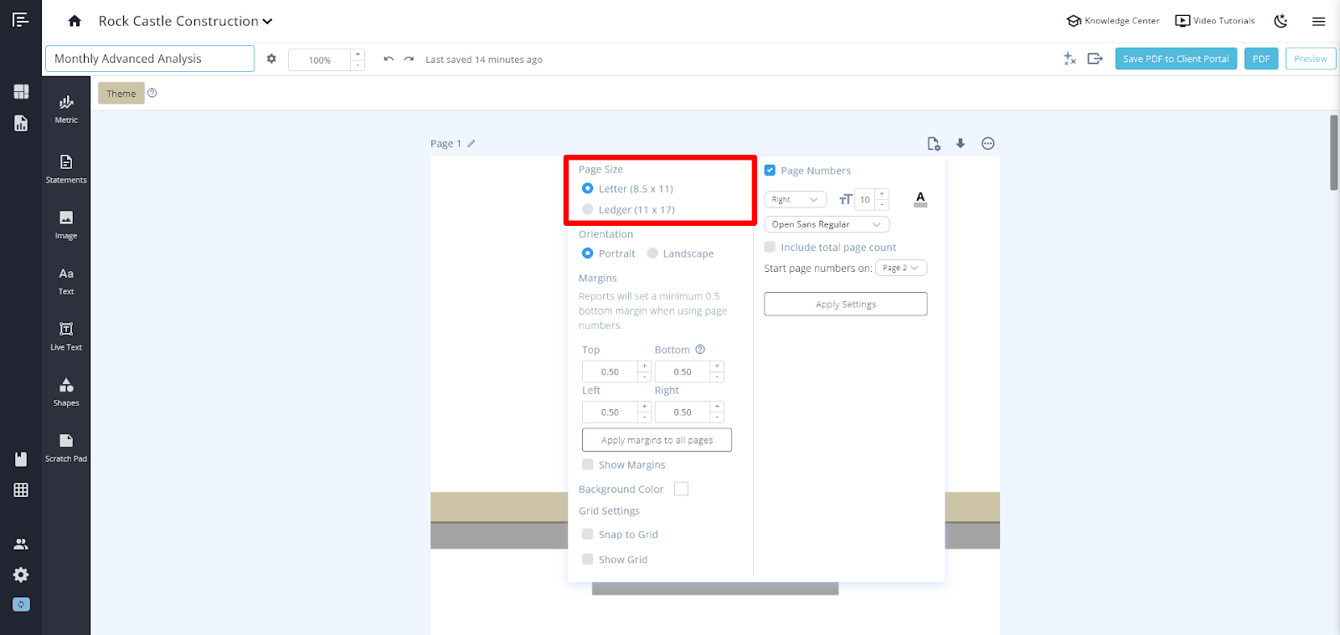
Task: Click the exit report icon
Action: [1095, 59]
